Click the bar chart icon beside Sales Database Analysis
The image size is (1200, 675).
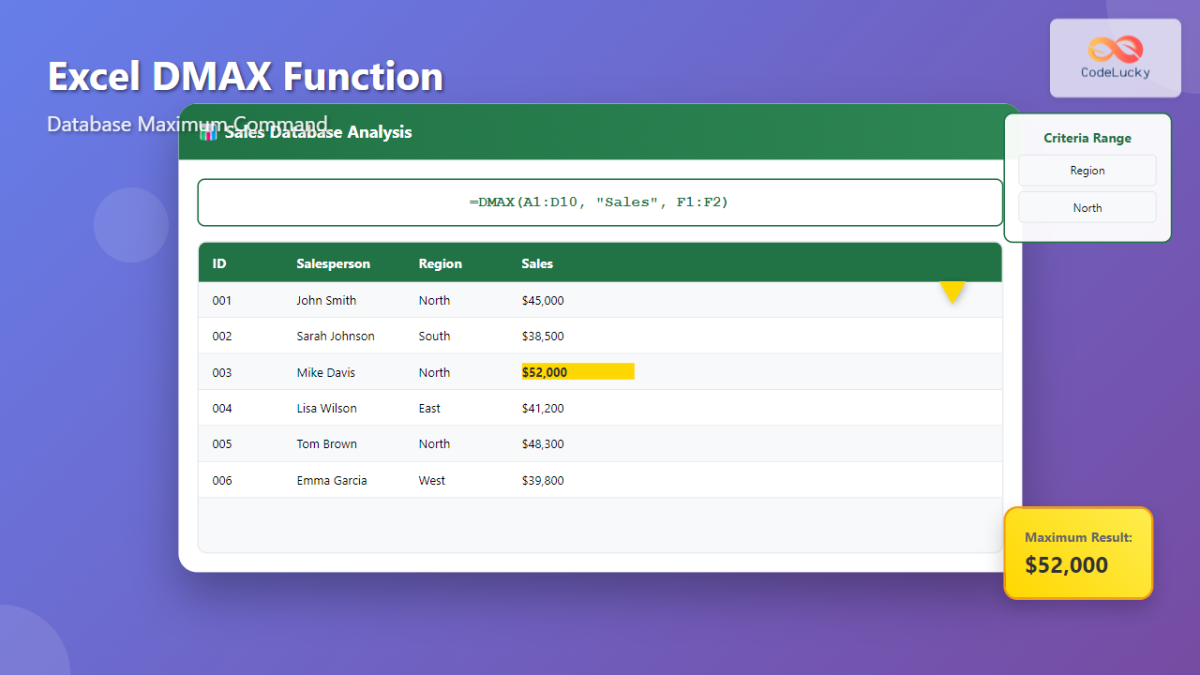[209, 132]
